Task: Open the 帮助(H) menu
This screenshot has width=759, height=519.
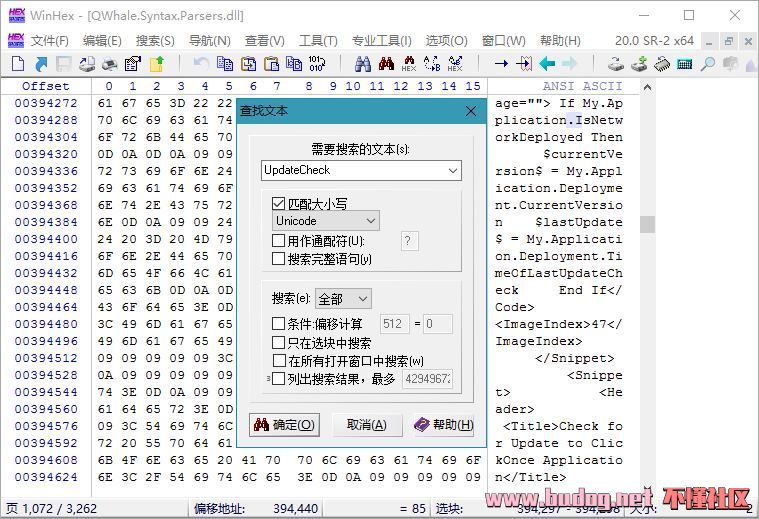Action: pos(560,41)
